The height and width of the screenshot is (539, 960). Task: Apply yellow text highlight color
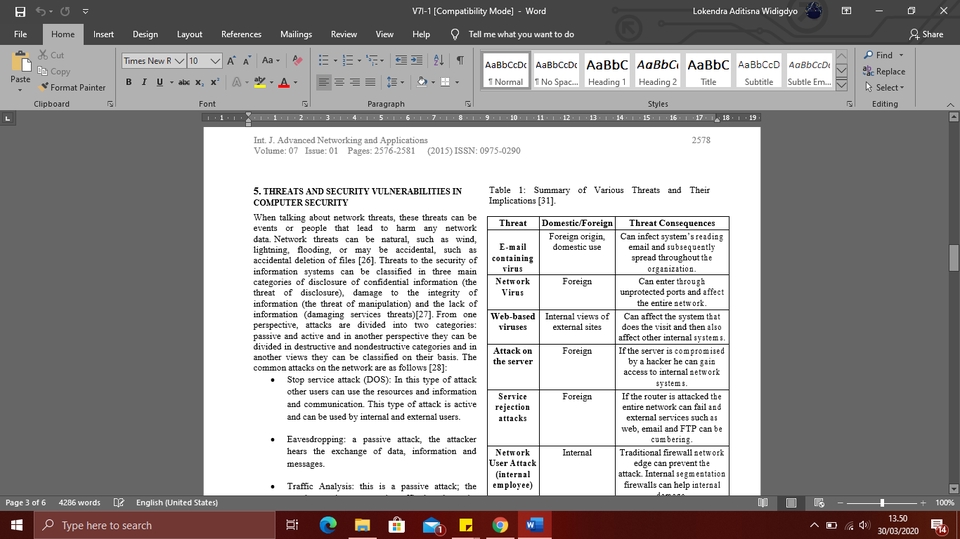260,82
